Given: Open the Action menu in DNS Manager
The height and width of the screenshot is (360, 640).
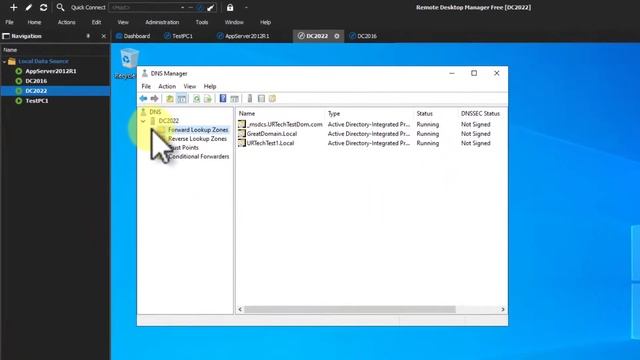Looking at the screenshot, I should click(x=167, y=86).
